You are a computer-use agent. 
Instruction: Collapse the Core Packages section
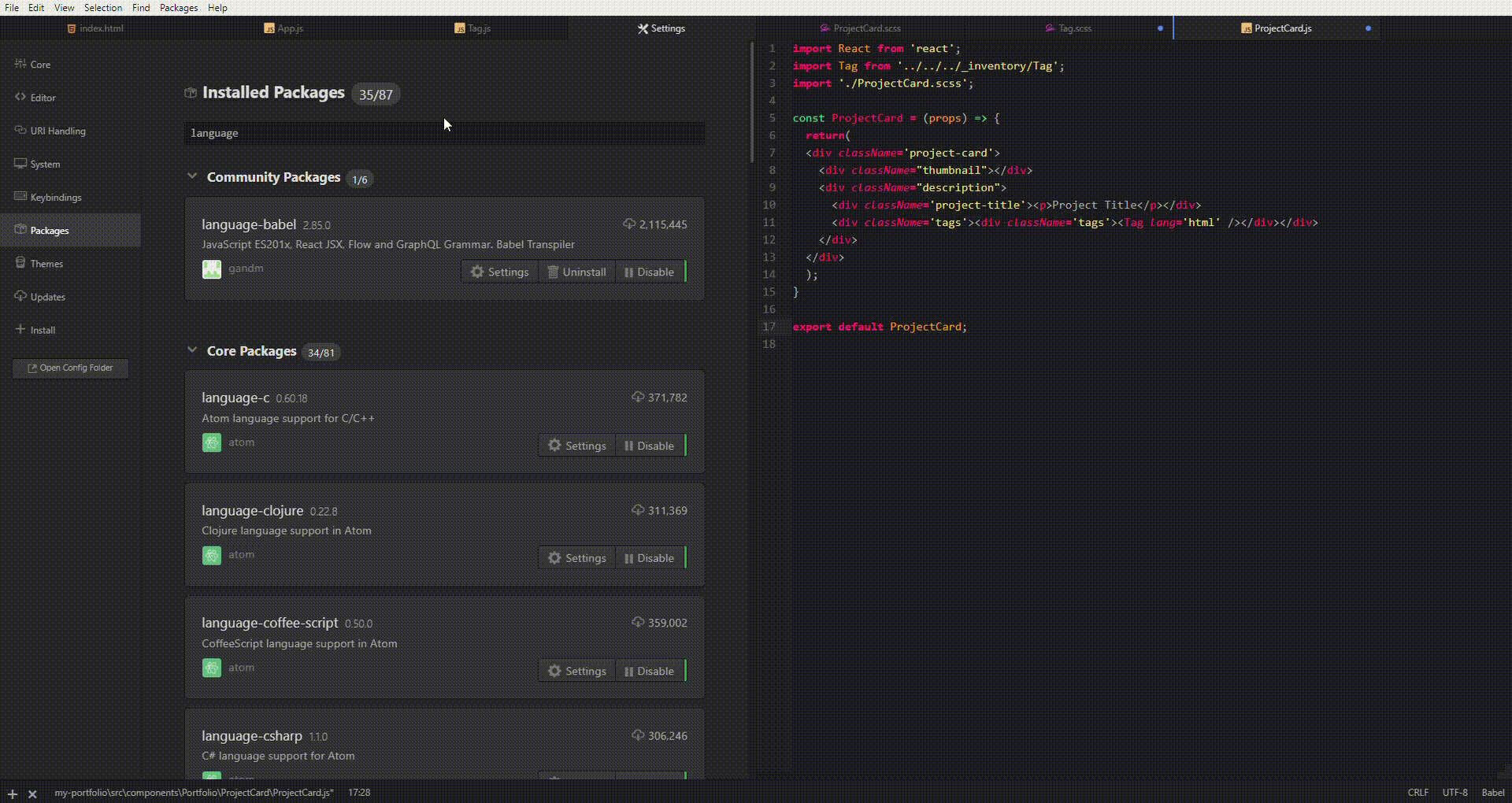(x=192, y=350)
